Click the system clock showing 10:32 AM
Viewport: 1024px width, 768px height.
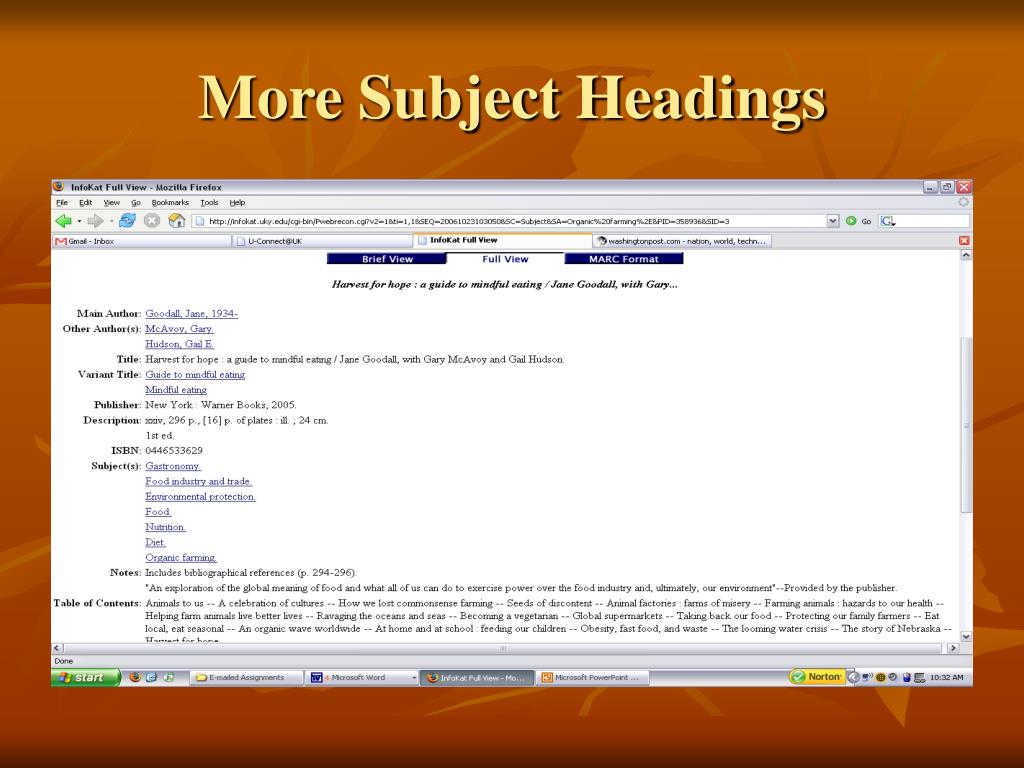[x=946, y=677]
